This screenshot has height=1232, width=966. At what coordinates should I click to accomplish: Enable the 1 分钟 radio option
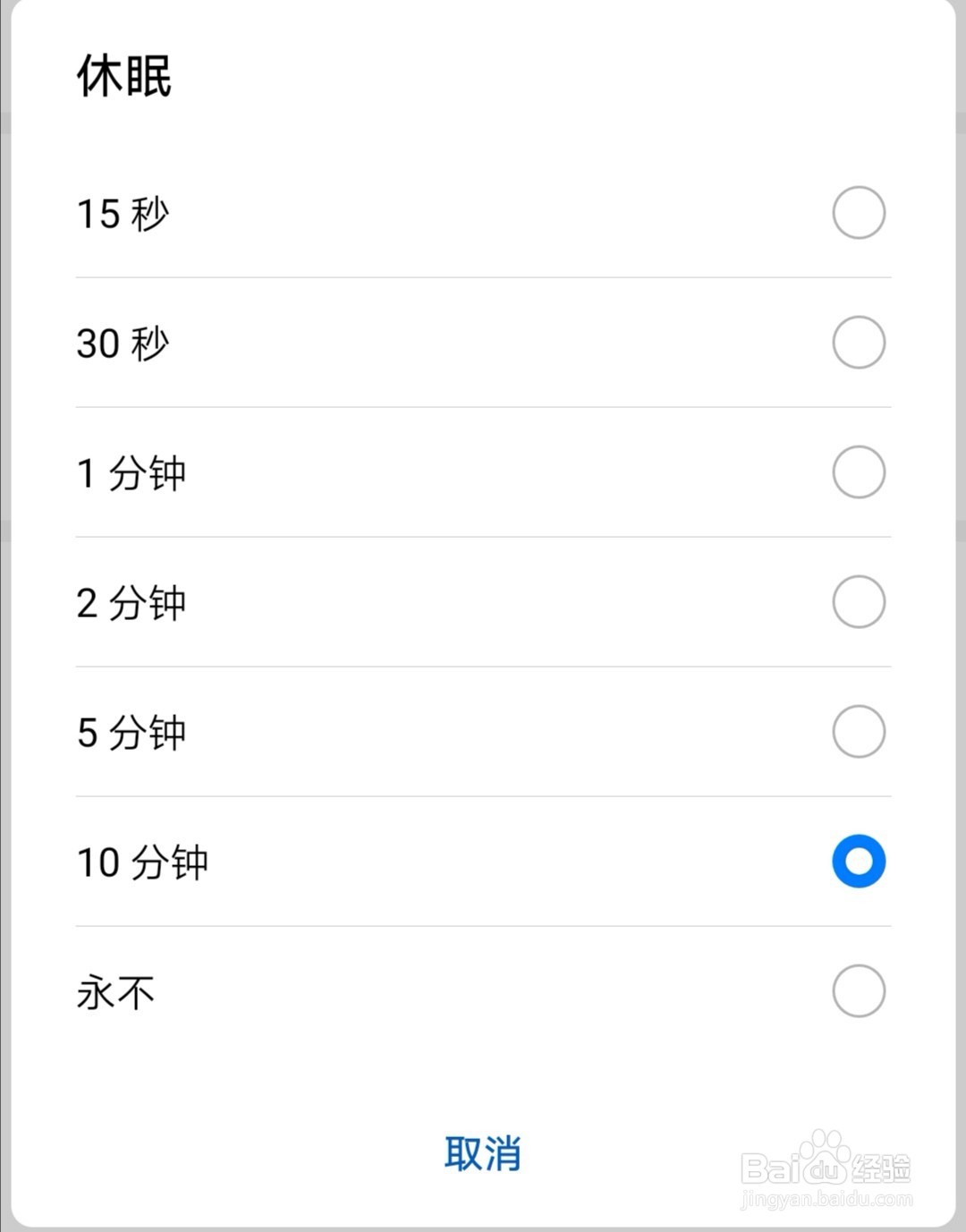coord(859,472)
